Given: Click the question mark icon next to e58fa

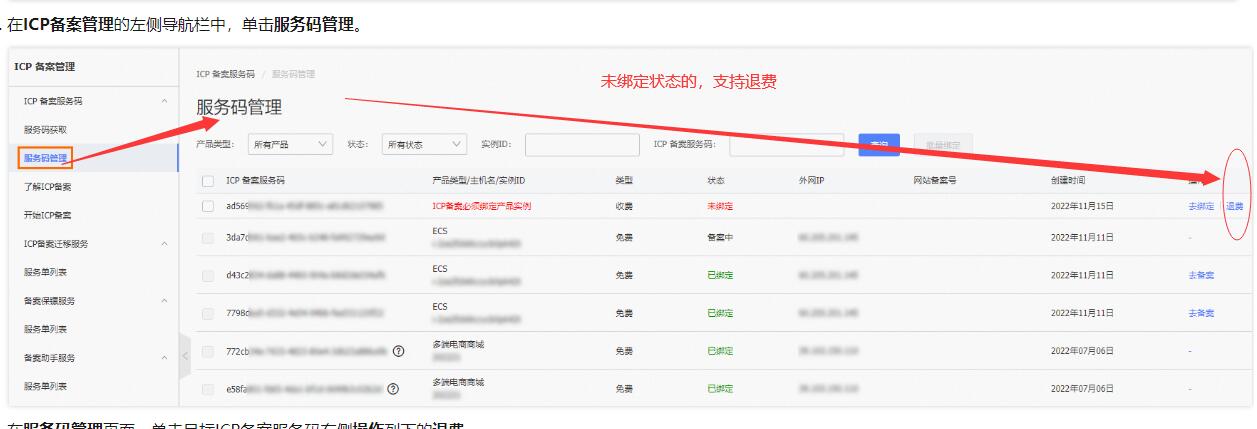Looking at the screenshot, I should (393, 389).
